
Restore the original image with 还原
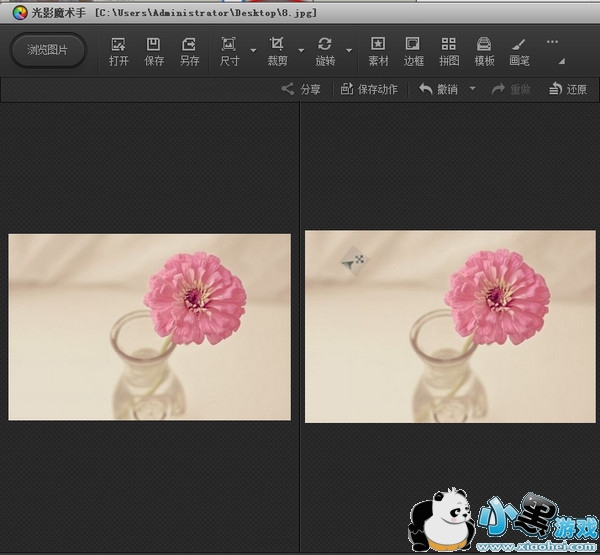click(568, 89)
